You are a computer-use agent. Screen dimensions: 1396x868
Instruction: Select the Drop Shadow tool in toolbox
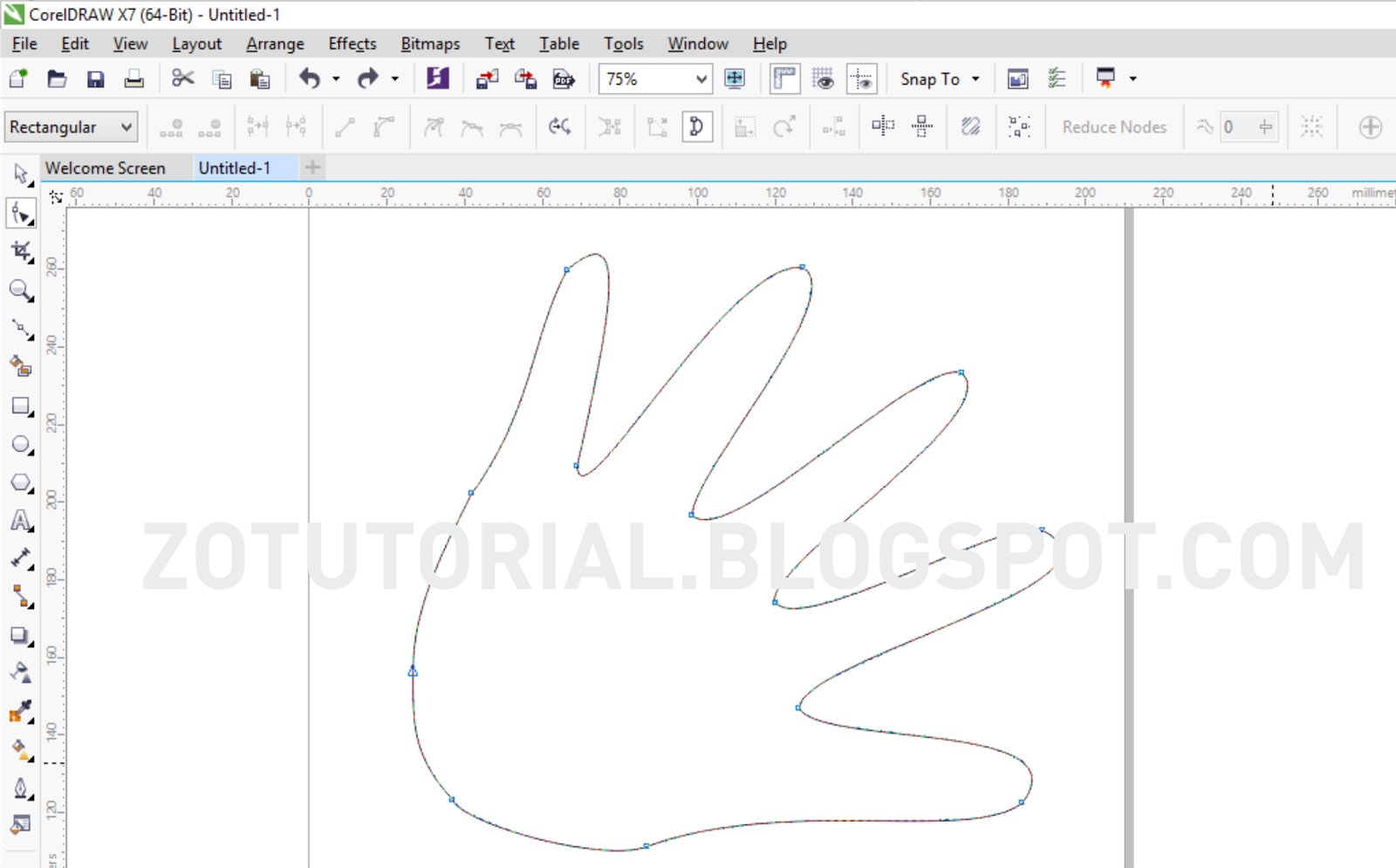pyautogui.click(x=21, y=636)
